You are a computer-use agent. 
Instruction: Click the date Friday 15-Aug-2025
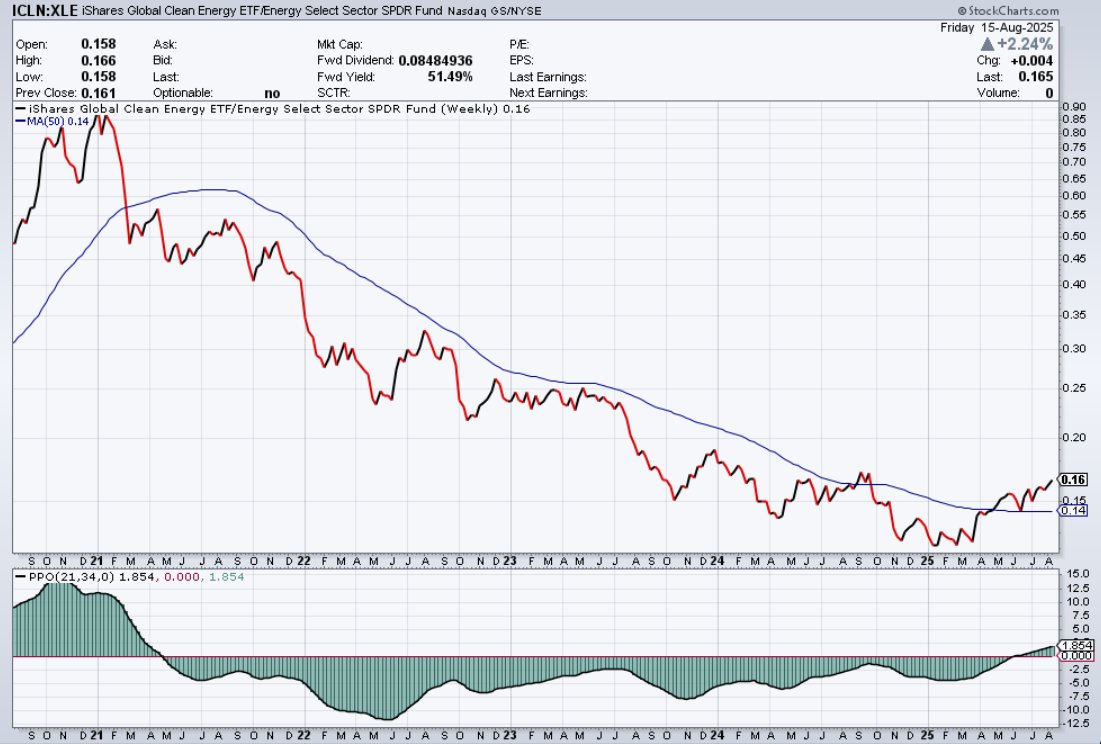997,27
